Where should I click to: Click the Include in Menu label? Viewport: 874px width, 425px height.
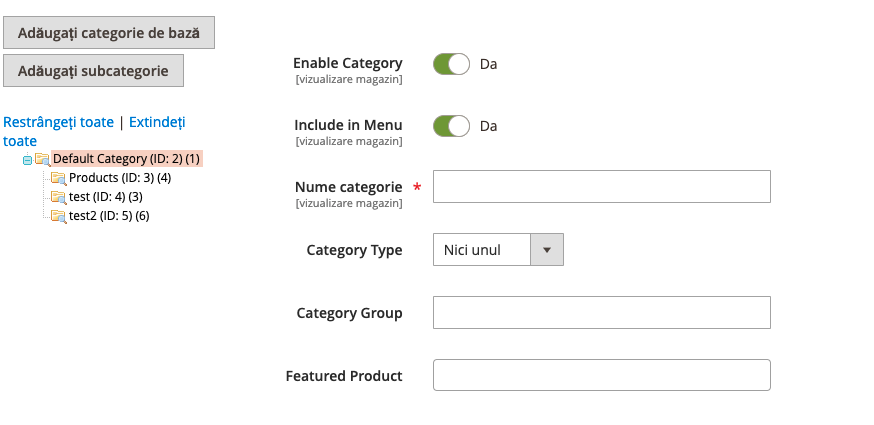click(348, 125)
